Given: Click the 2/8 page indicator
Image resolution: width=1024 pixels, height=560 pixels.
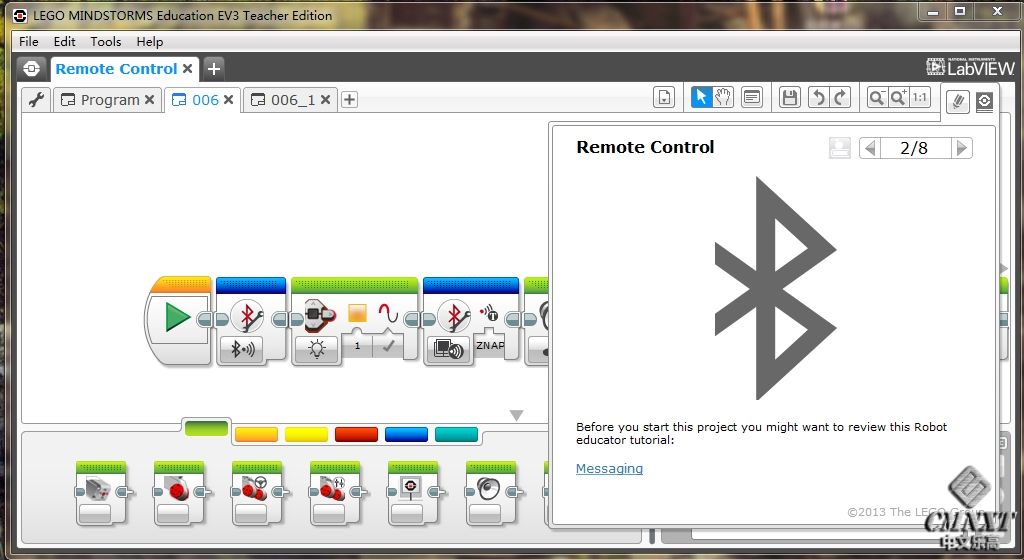Looking at the screenshot, I should coord(914,148).
